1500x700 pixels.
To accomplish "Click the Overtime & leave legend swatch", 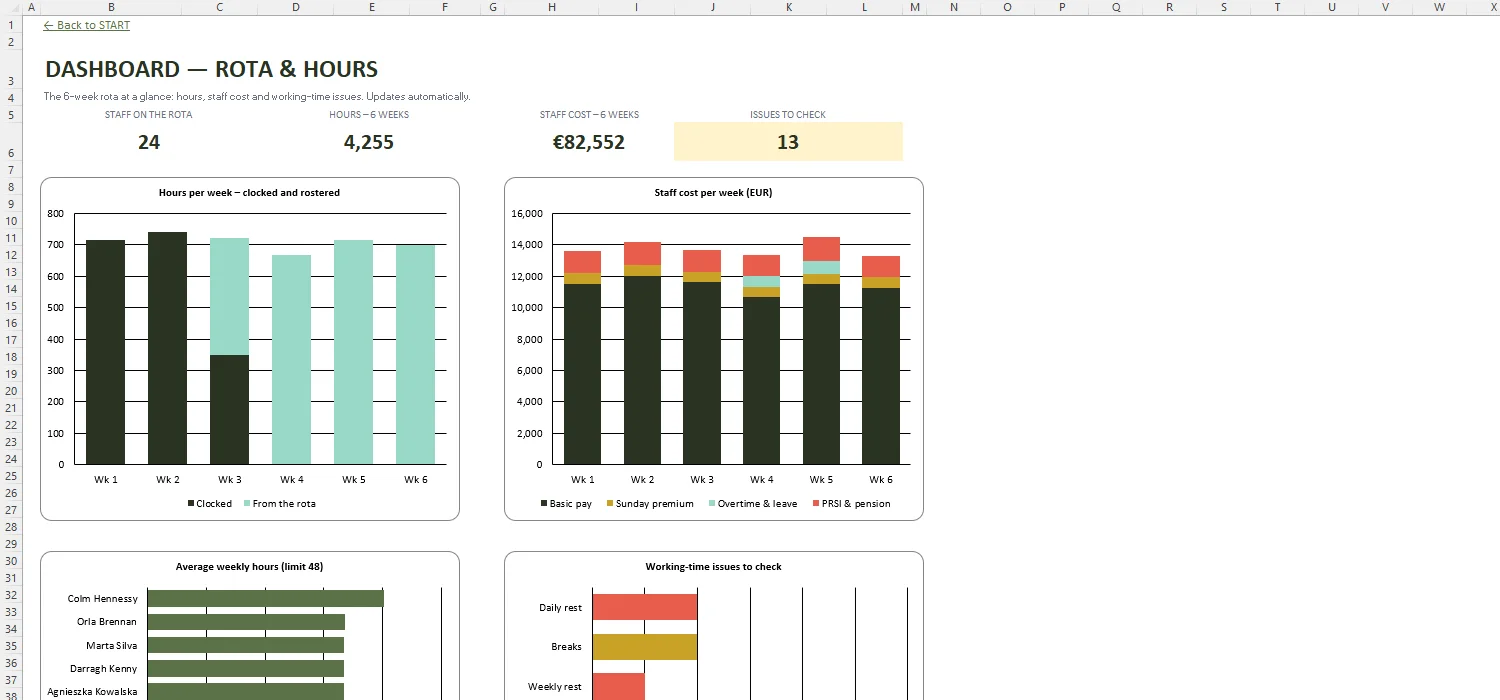I will pos(712,504).
